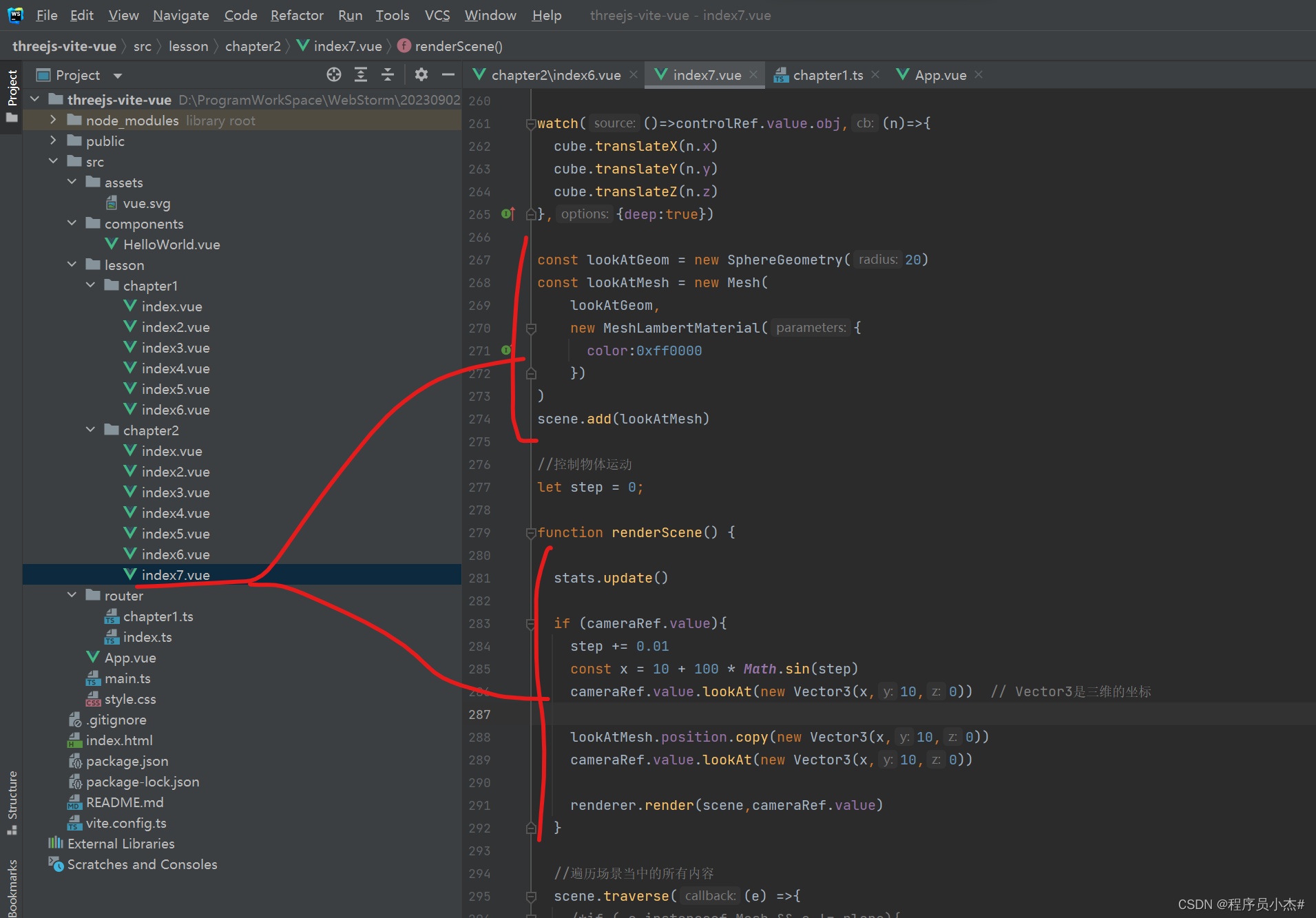The height and width of the screenshot is (918, 1316).
Task: Open Project panel settings gear
Action: tap(421, 74)
